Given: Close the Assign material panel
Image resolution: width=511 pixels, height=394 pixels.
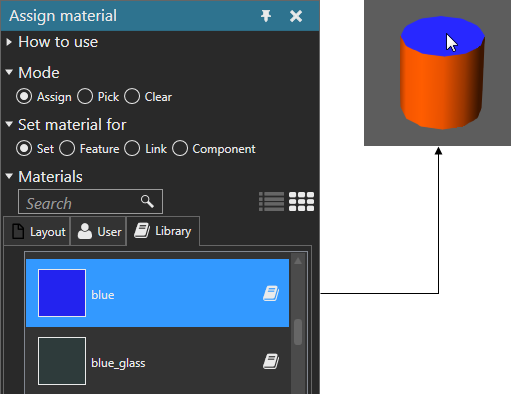Looking at the screenshot, I should (296, 16).
